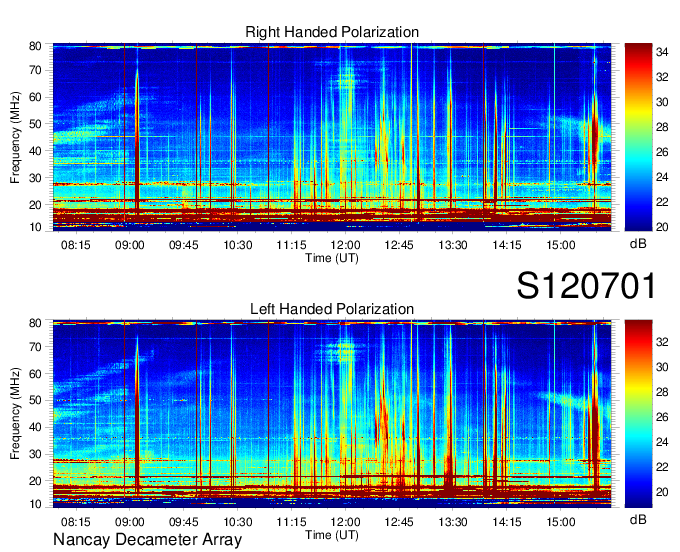Click the 09:00 tick on Right Handed plot
This screenshot has height=552, width=680.
(129, 245)
